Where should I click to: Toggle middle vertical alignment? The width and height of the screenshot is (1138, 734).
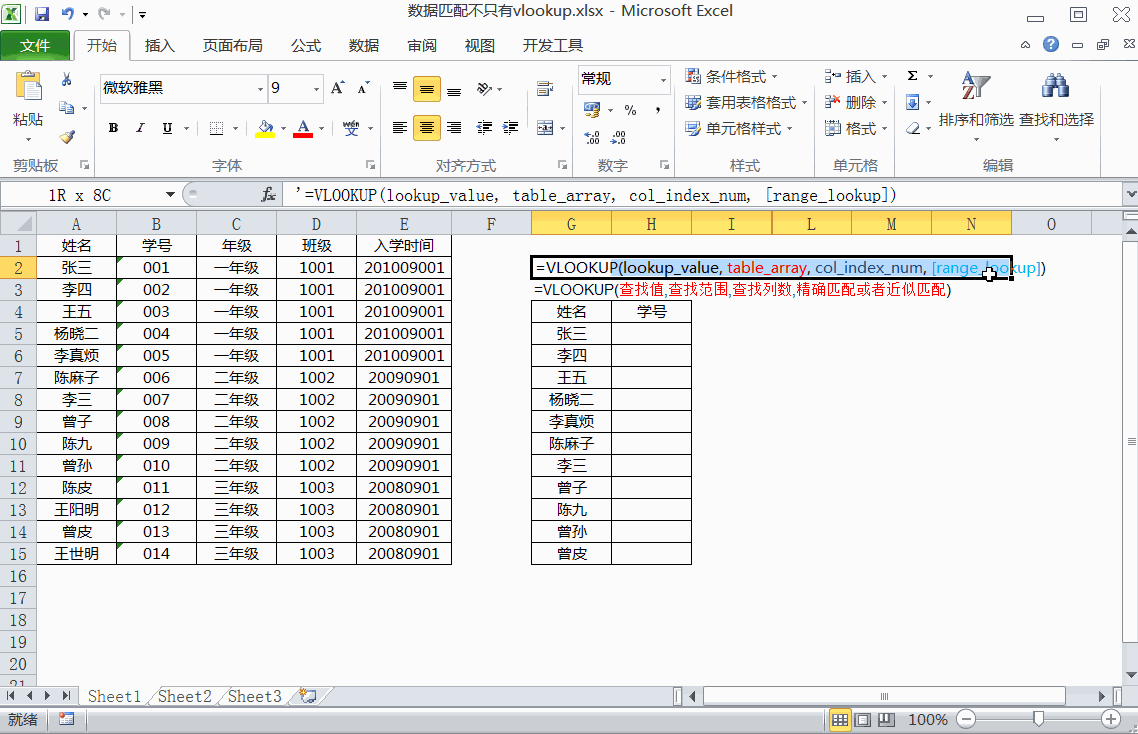point(427,89)
